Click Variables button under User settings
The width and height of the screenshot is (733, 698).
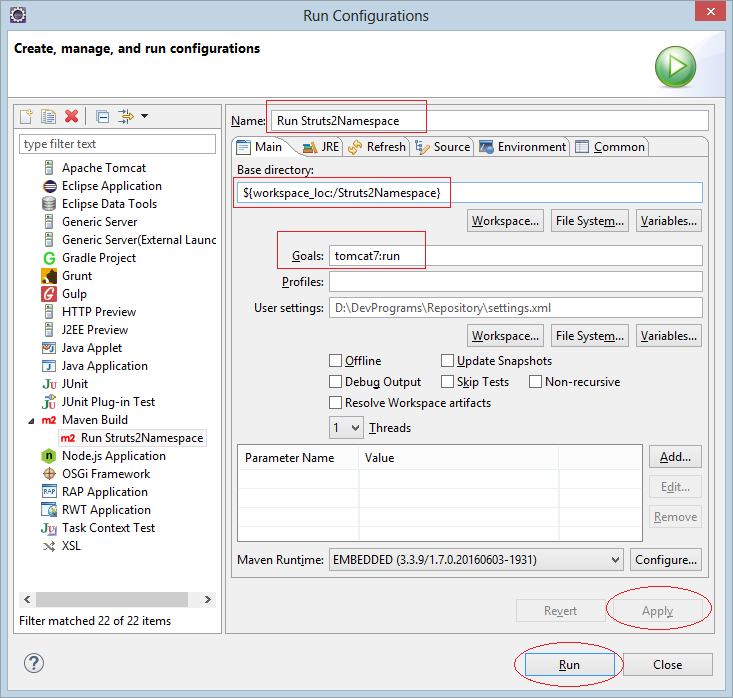(669, 336)
